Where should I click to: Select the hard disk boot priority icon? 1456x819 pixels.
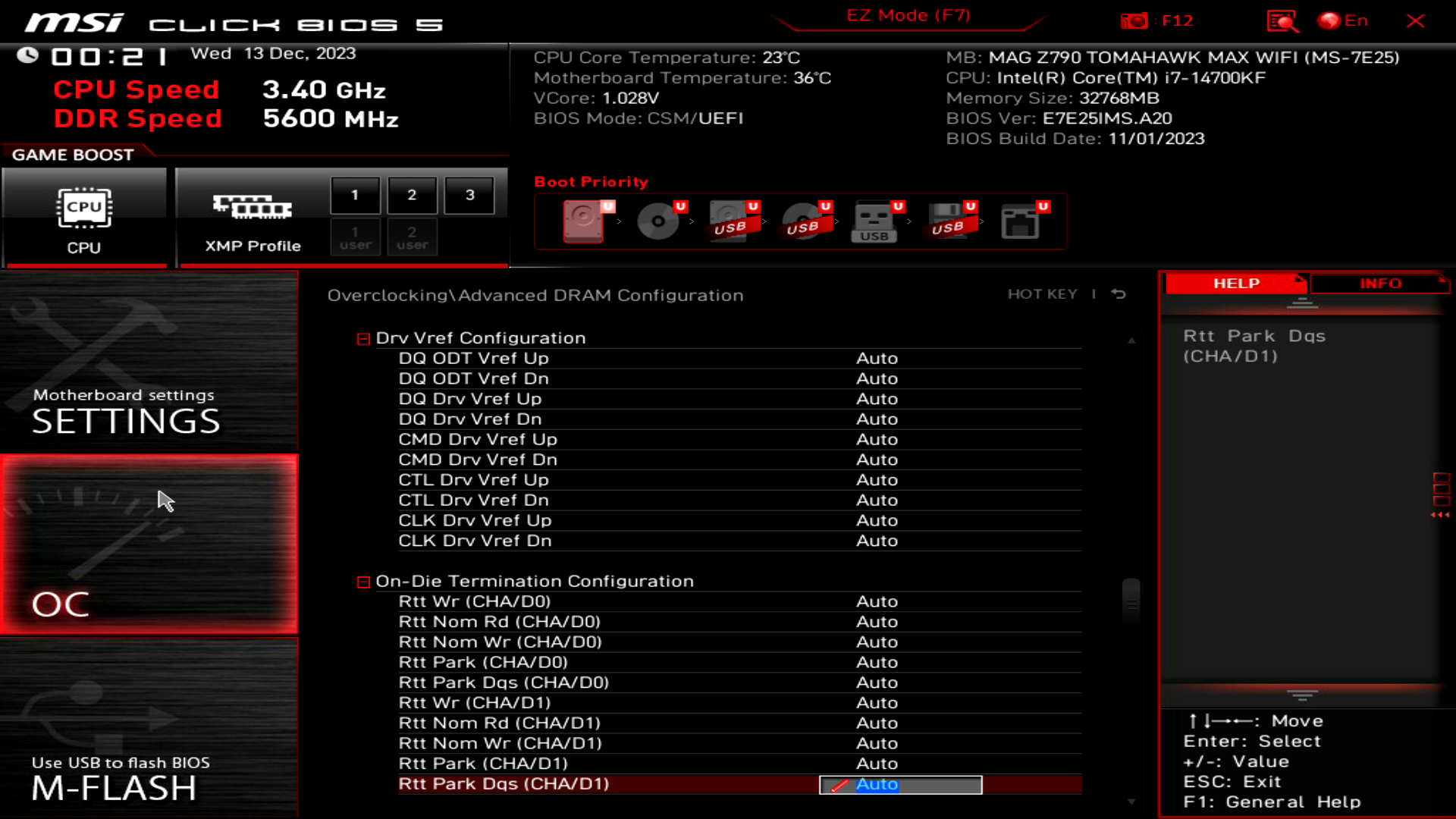pos(584,221)
